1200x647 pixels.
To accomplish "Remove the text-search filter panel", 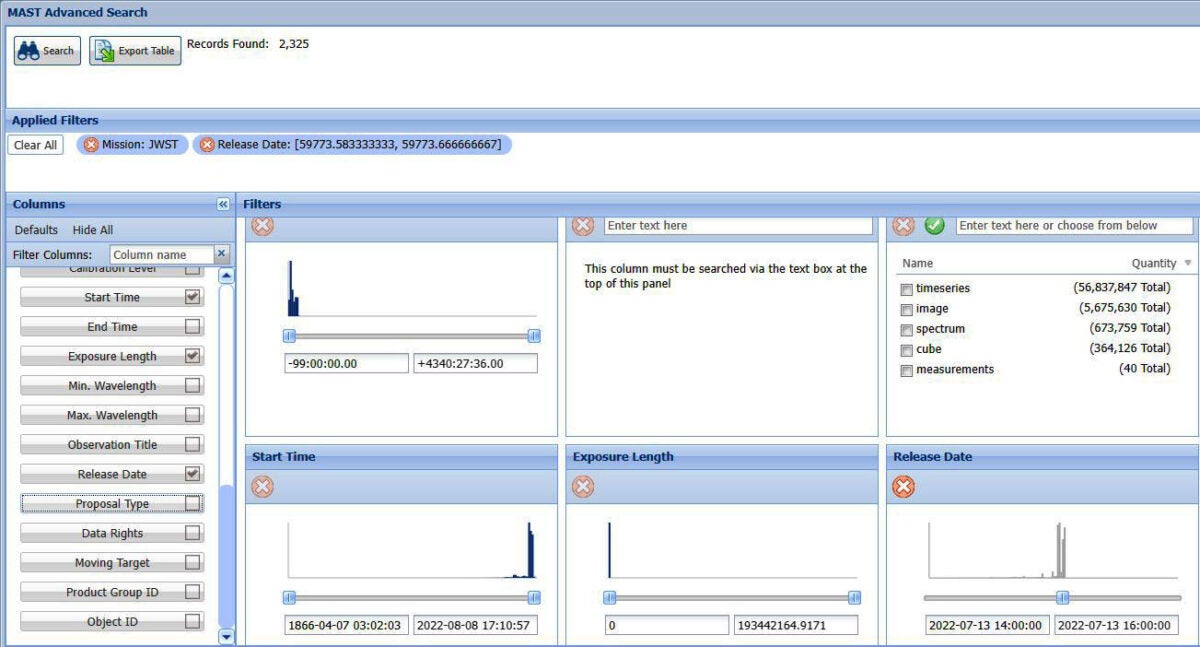I will [x=583, y=226].
